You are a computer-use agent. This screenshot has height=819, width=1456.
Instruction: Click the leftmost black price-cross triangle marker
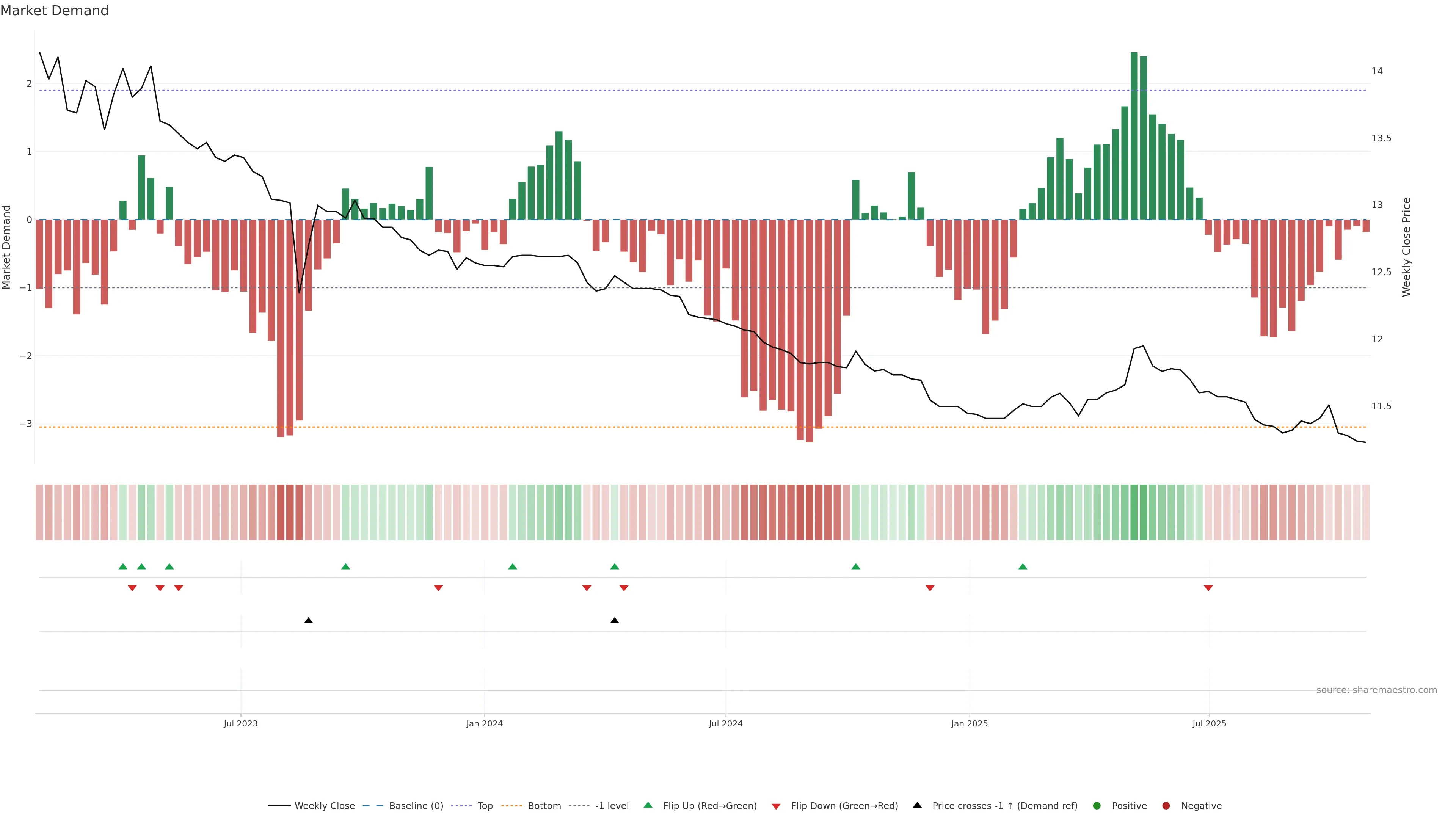[309, 621]
